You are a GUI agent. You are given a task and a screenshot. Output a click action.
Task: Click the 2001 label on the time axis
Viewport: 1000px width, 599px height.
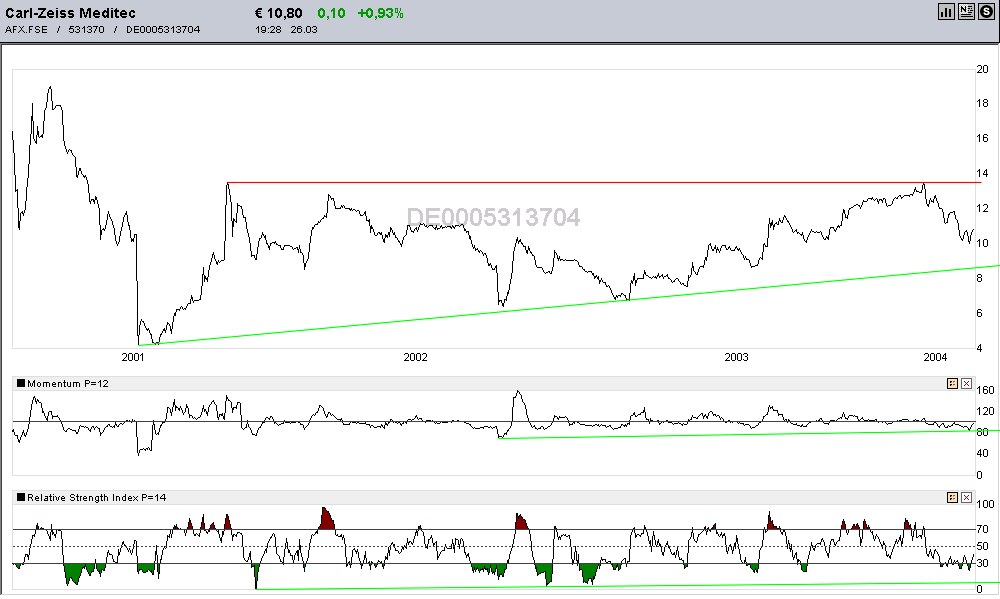point(133,357)
